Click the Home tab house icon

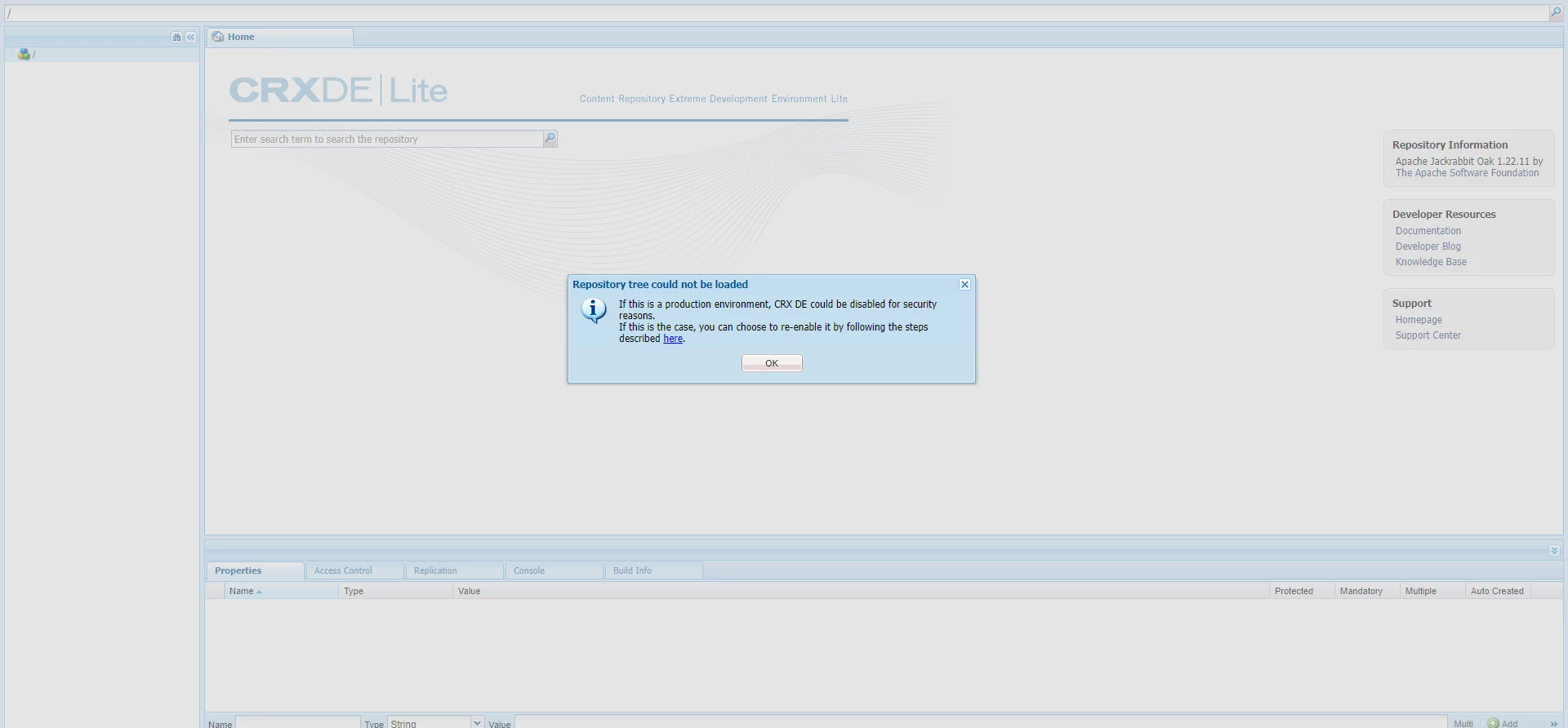218,37
